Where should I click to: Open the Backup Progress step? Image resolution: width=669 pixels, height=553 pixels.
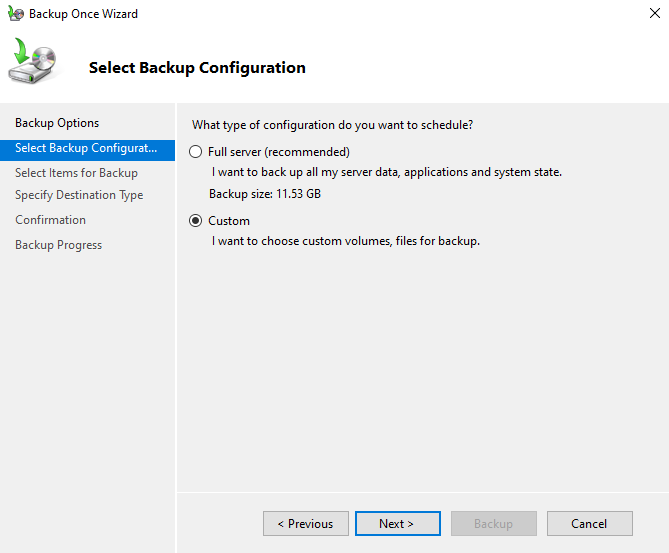58,245
